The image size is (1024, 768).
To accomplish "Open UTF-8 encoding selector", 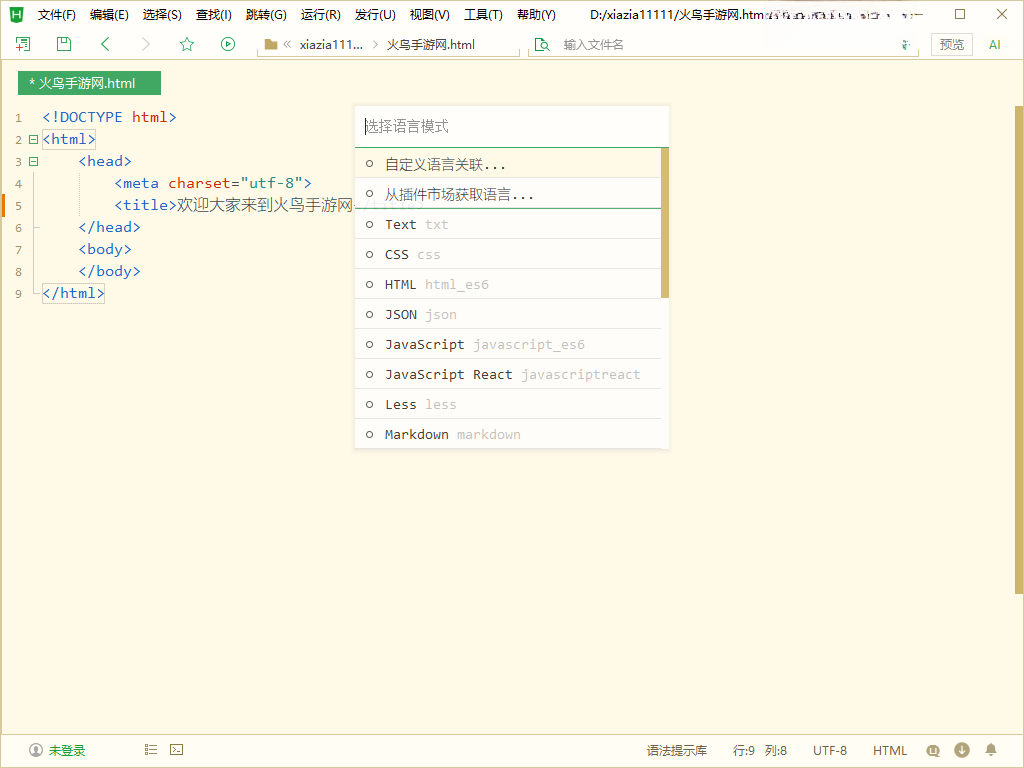I will (829, 750).
